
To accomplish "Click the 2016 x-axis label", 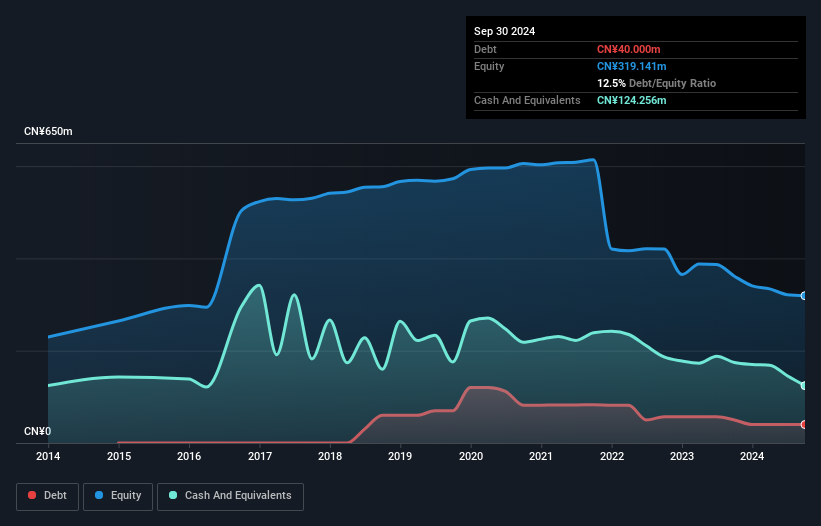I will 189,456.
